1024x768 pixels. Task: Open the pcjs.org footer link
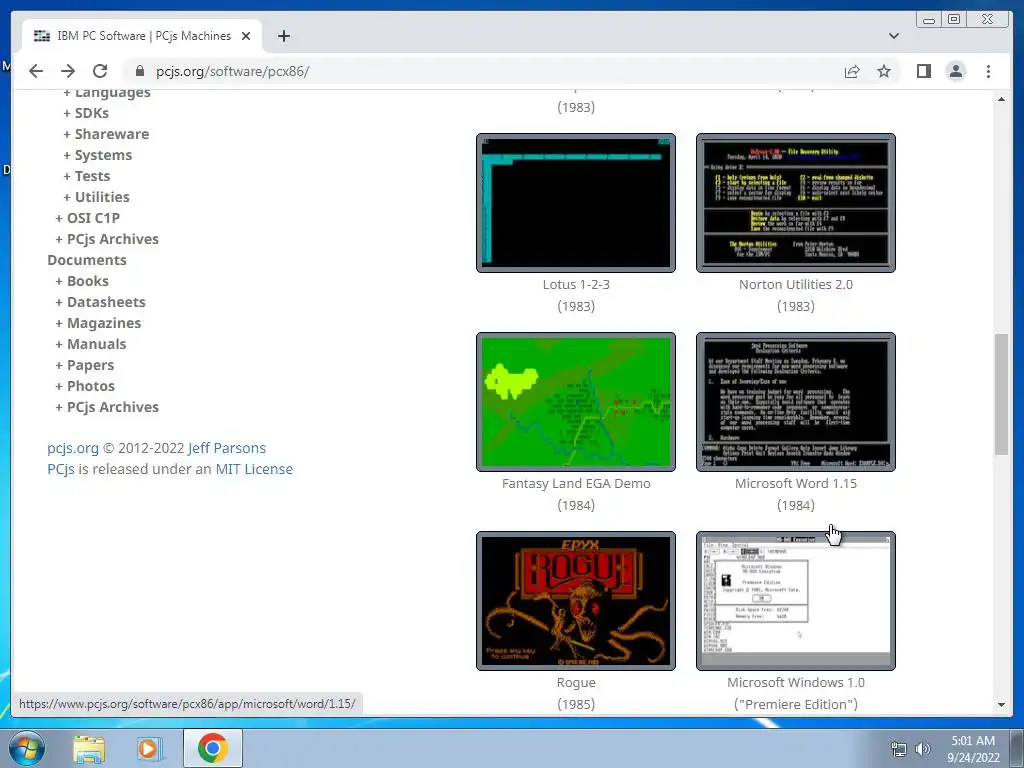72,448
